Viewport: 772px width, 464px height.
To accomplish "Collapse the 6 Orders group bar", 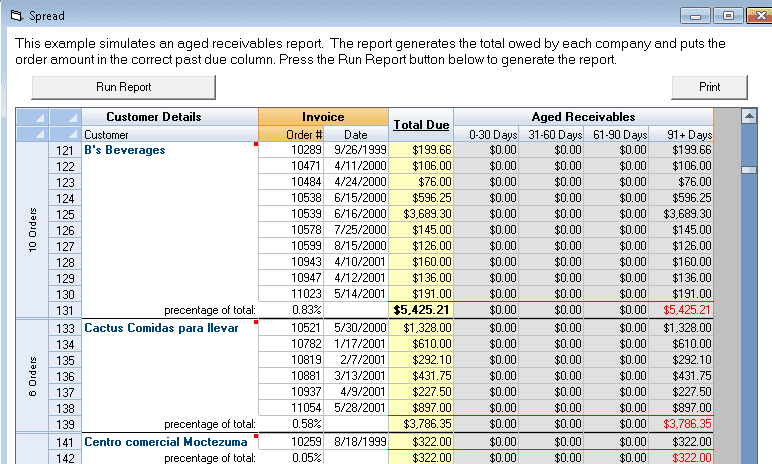I will point(32,376).
